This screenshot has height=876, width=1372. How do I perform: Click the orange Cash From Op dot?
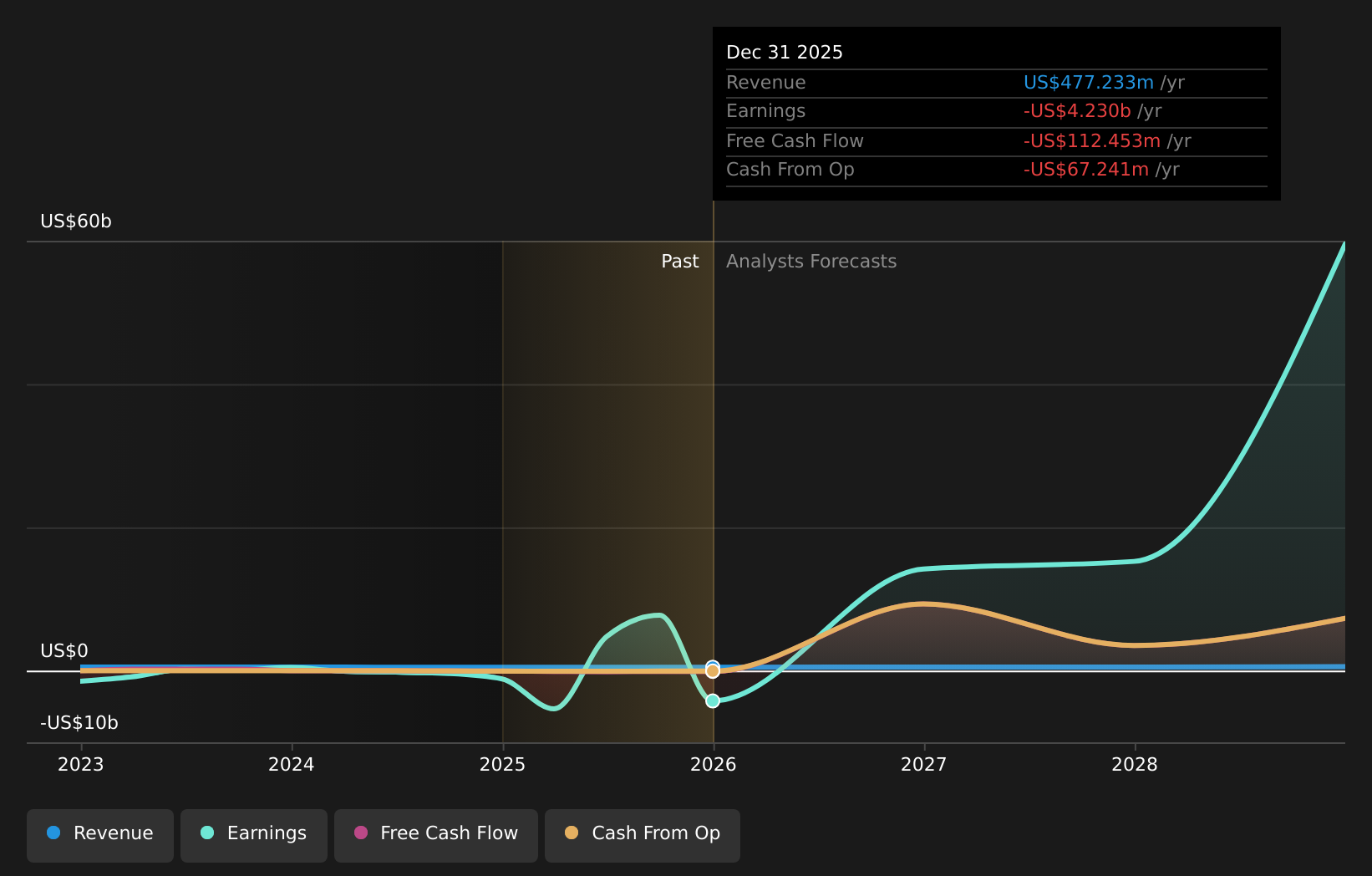pos(572,833)
